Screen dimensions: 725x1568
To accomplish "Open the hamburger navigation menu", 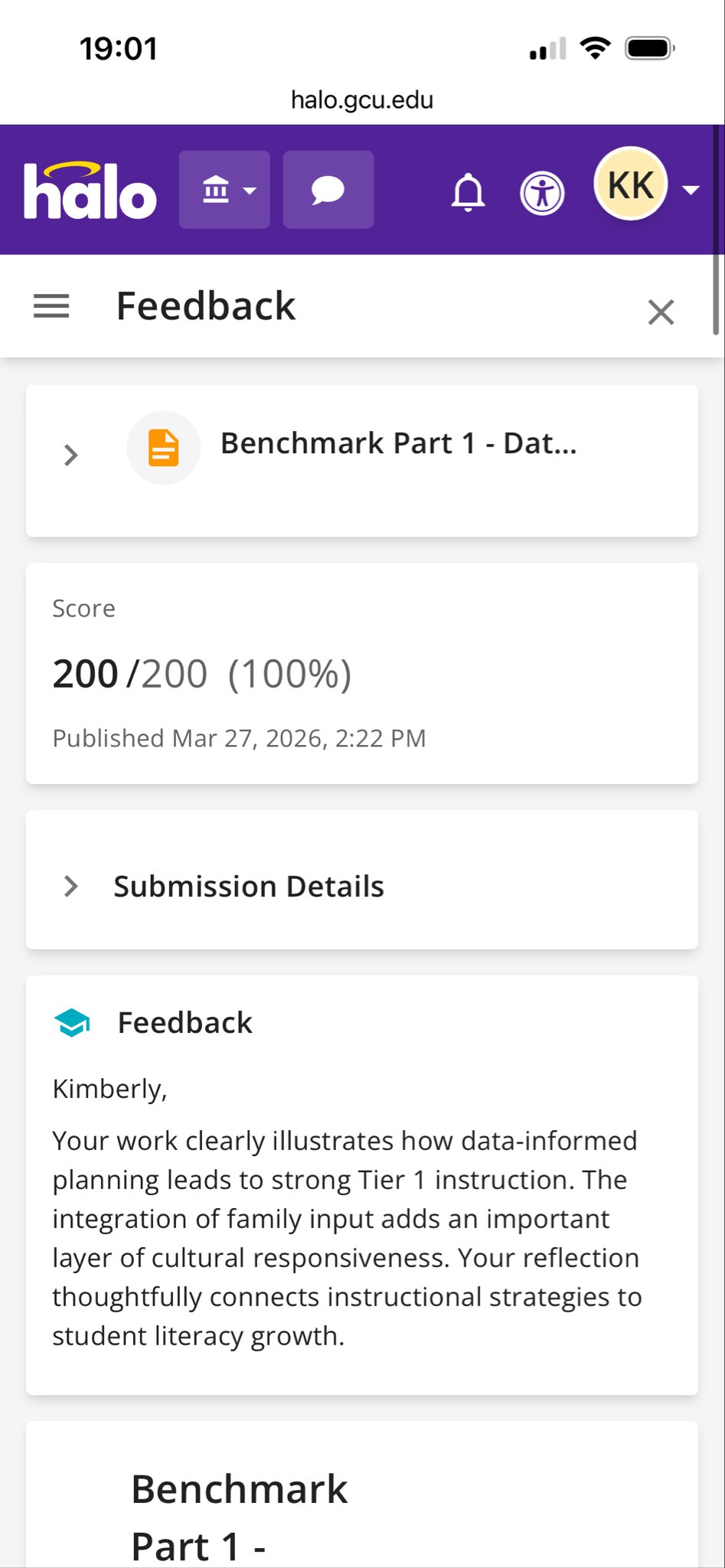I will pyautogui.click(x=51, y=306).
